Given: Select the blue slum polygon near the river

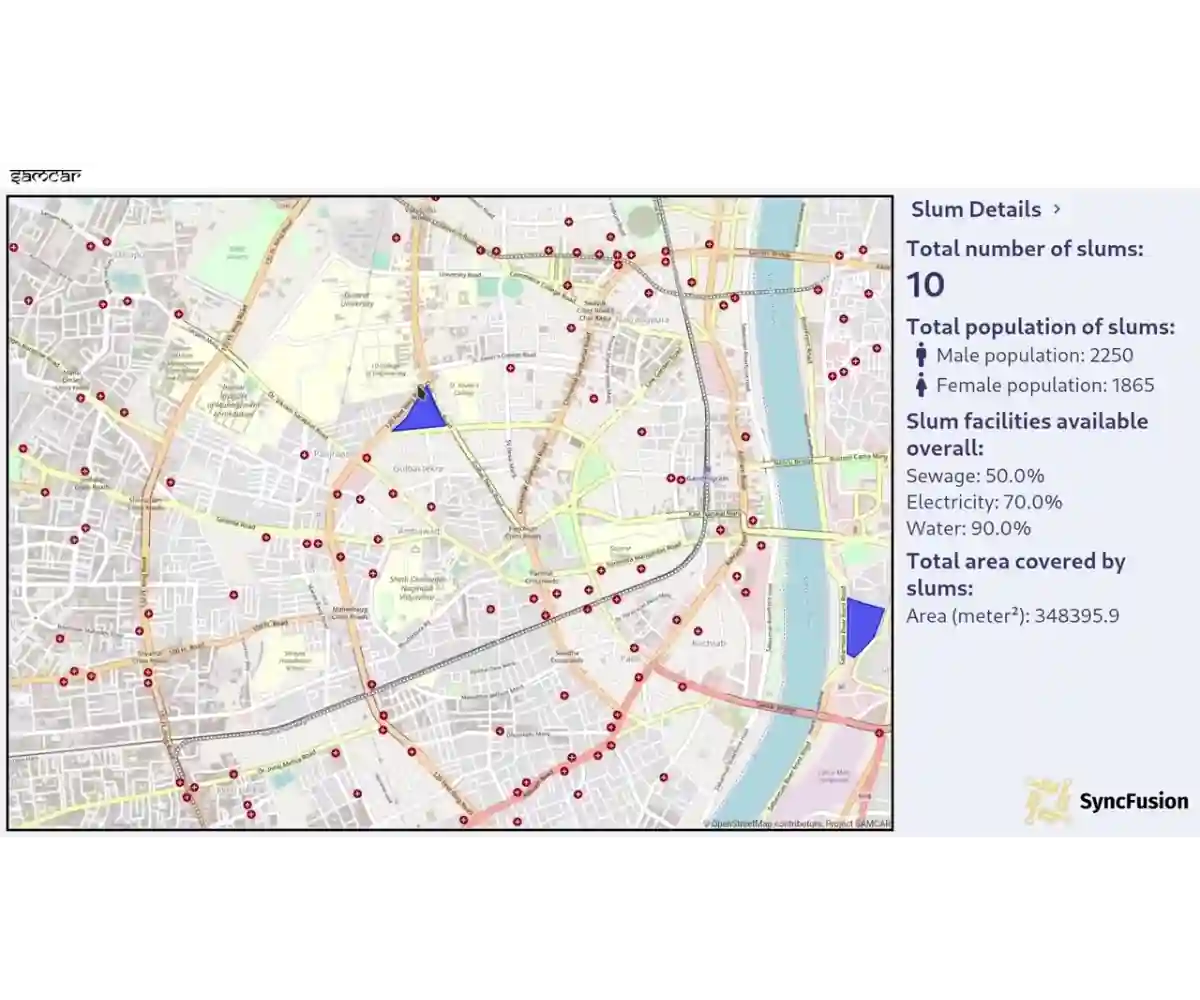Looking at the screenshot, I should pyautogui.click(x=862, y=623).
